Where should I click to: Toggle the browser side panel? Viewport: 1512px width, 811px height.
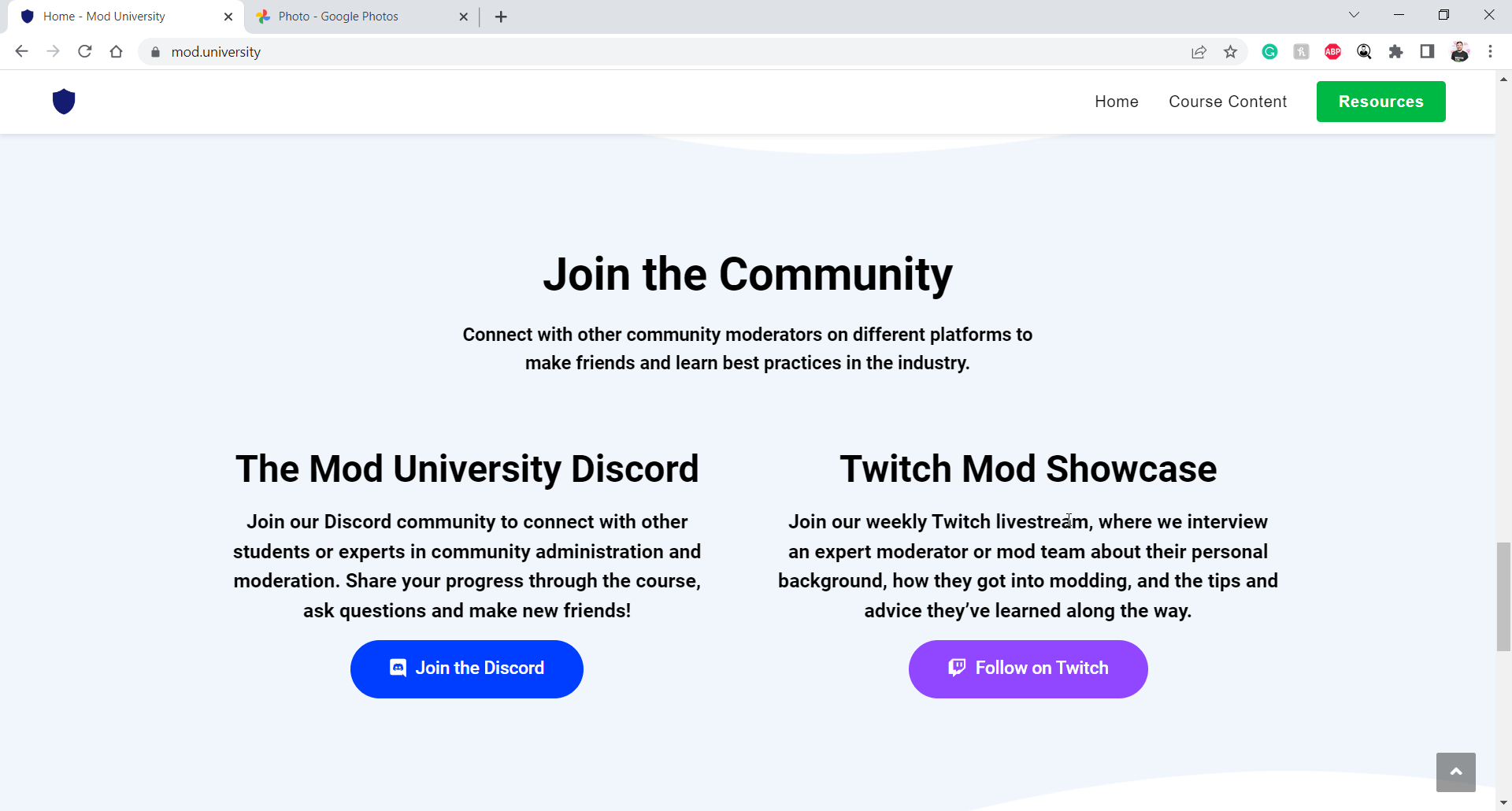(1427, 52)
